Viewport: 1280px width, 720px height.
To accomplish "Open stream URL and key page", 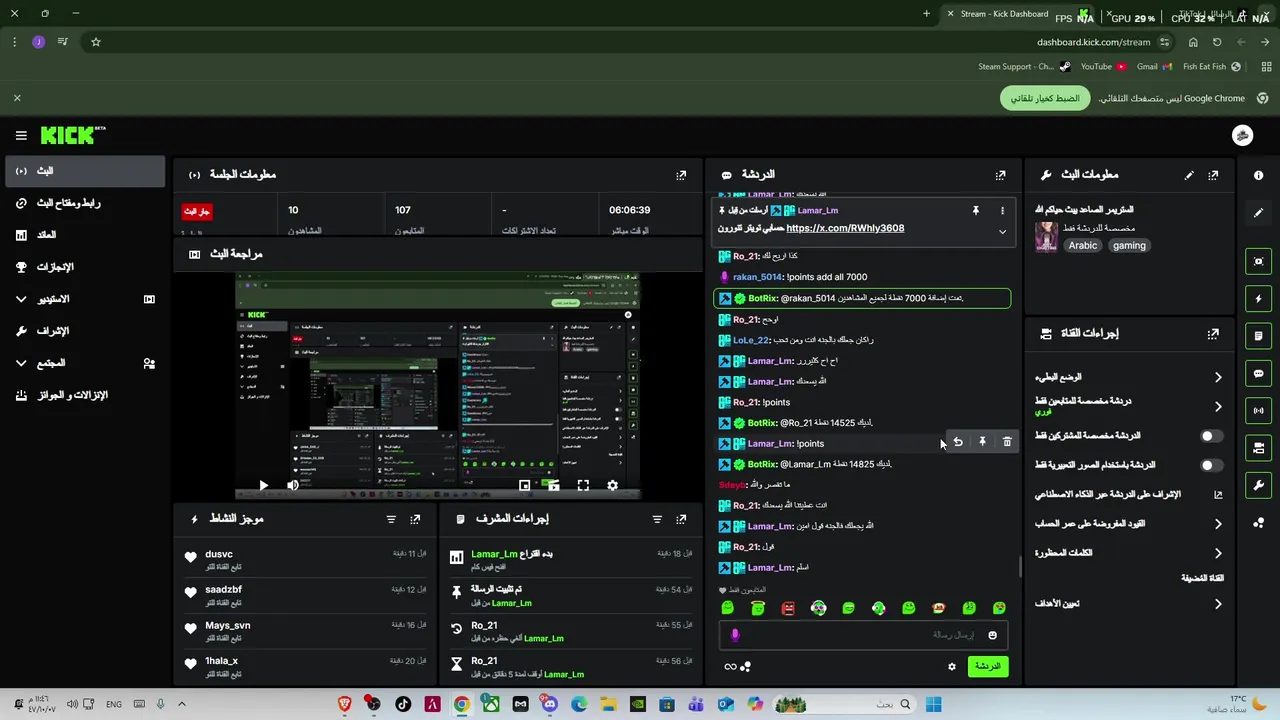I will click(85, 203).
